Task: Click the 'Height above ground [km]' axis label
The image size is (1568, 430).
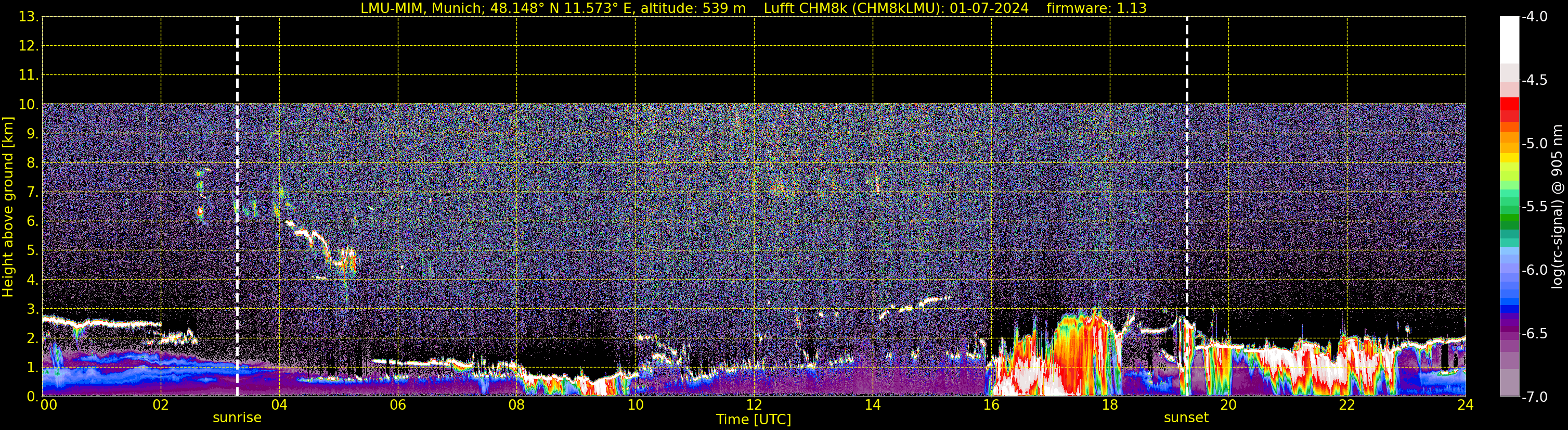Action: [x=7, y=207]
